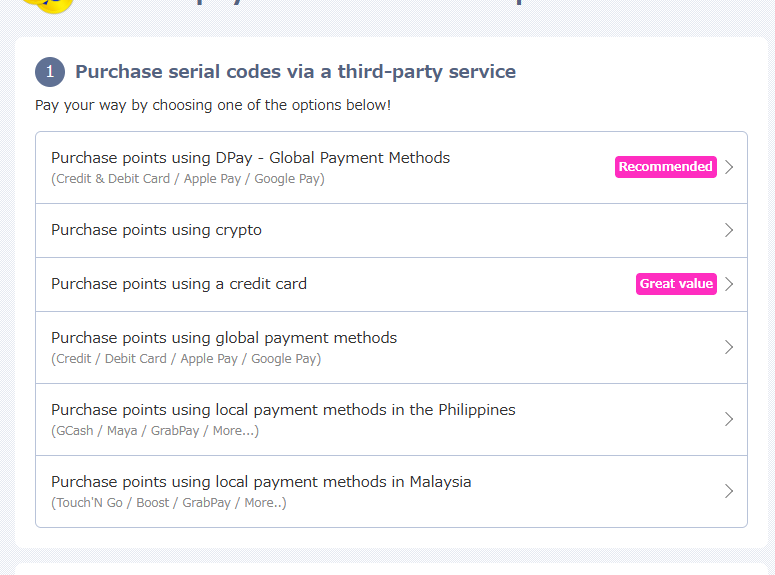Click the yellow logo icon at top

tap(46, 5)
